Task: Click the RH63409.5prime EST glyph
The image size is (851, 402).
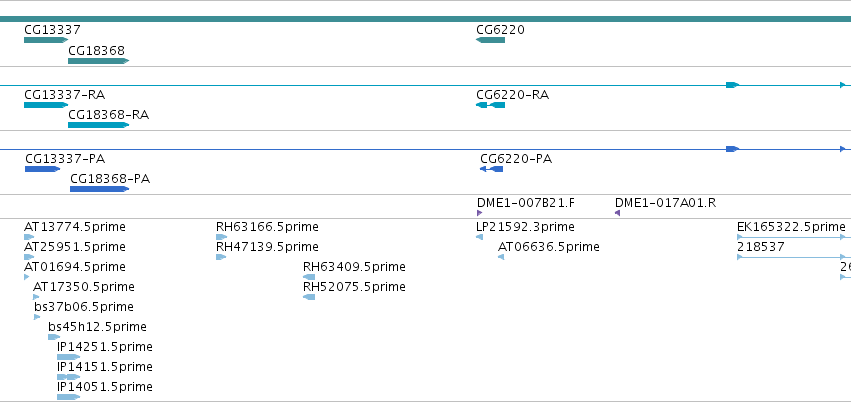Action: coord(309,277)
